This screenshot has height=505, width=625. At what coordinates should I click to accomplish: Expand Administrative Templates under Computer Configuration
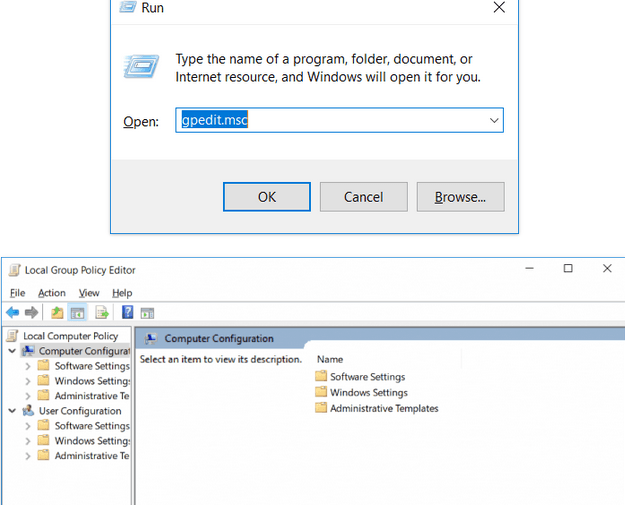pyautogui.click(x=28, y=396)
